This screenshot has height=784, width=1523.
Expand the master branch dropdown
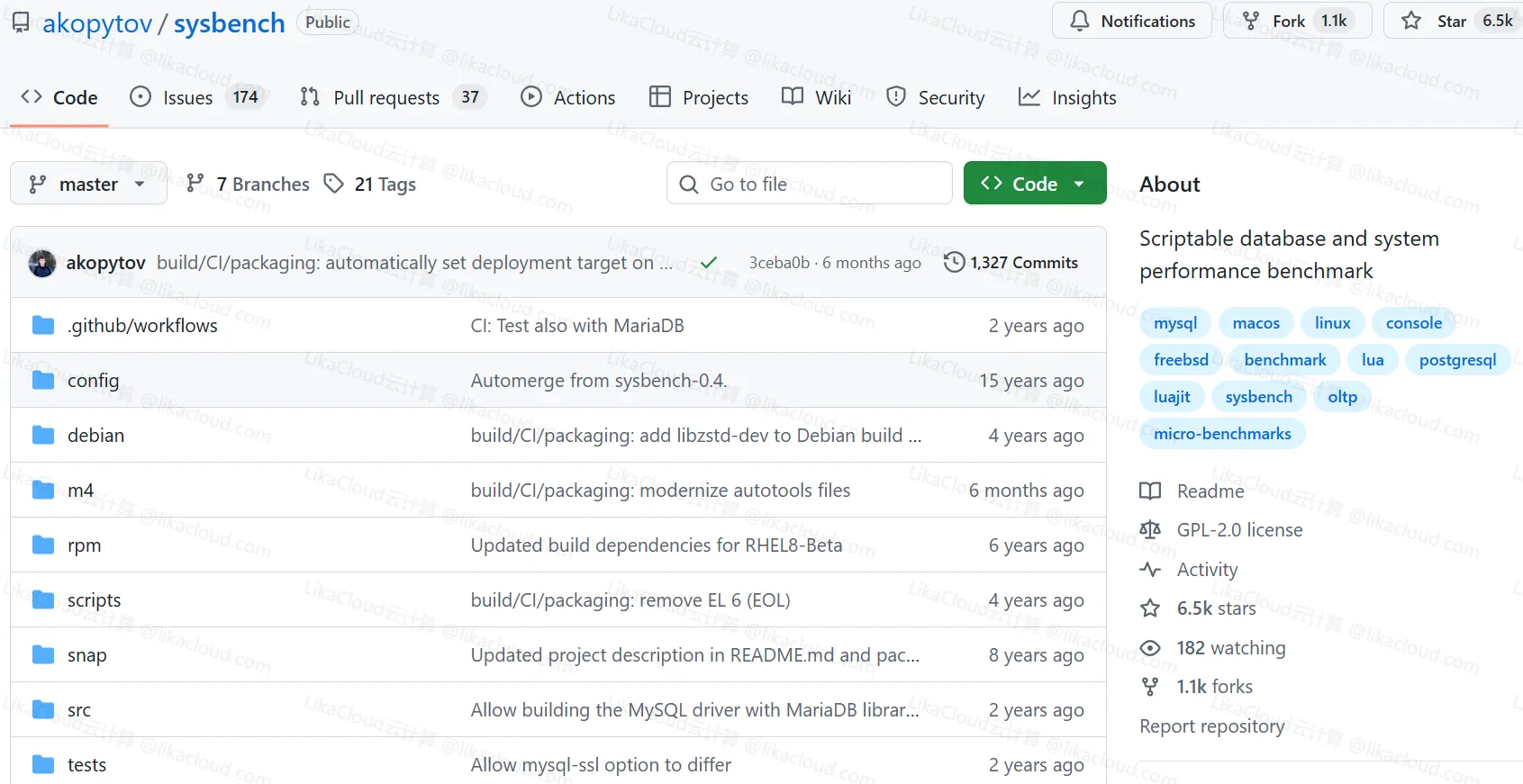click(x=88, y=184)
